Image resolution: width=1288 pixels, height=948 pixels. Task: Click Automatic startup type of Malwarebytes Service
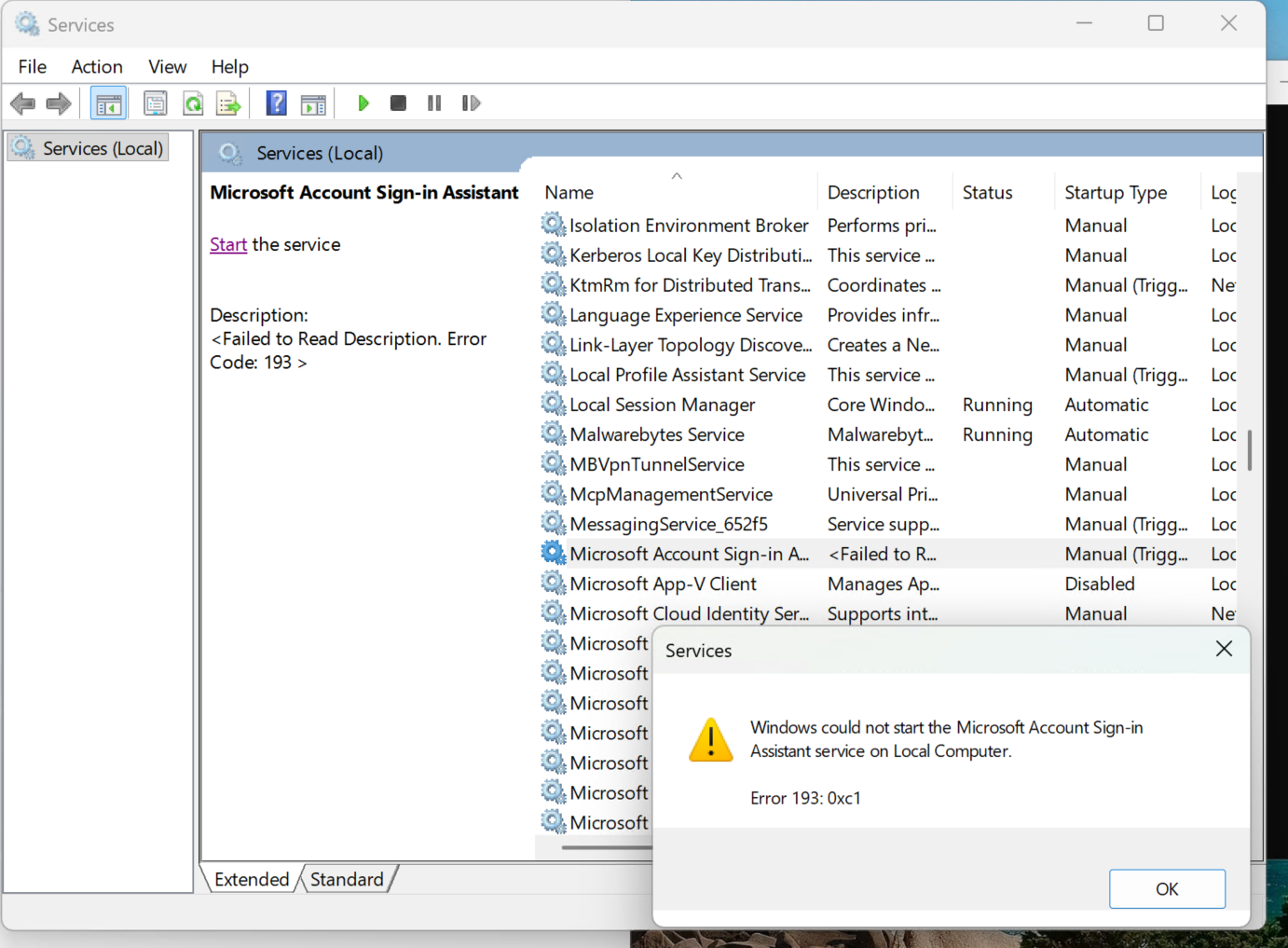pos(1106,434)
